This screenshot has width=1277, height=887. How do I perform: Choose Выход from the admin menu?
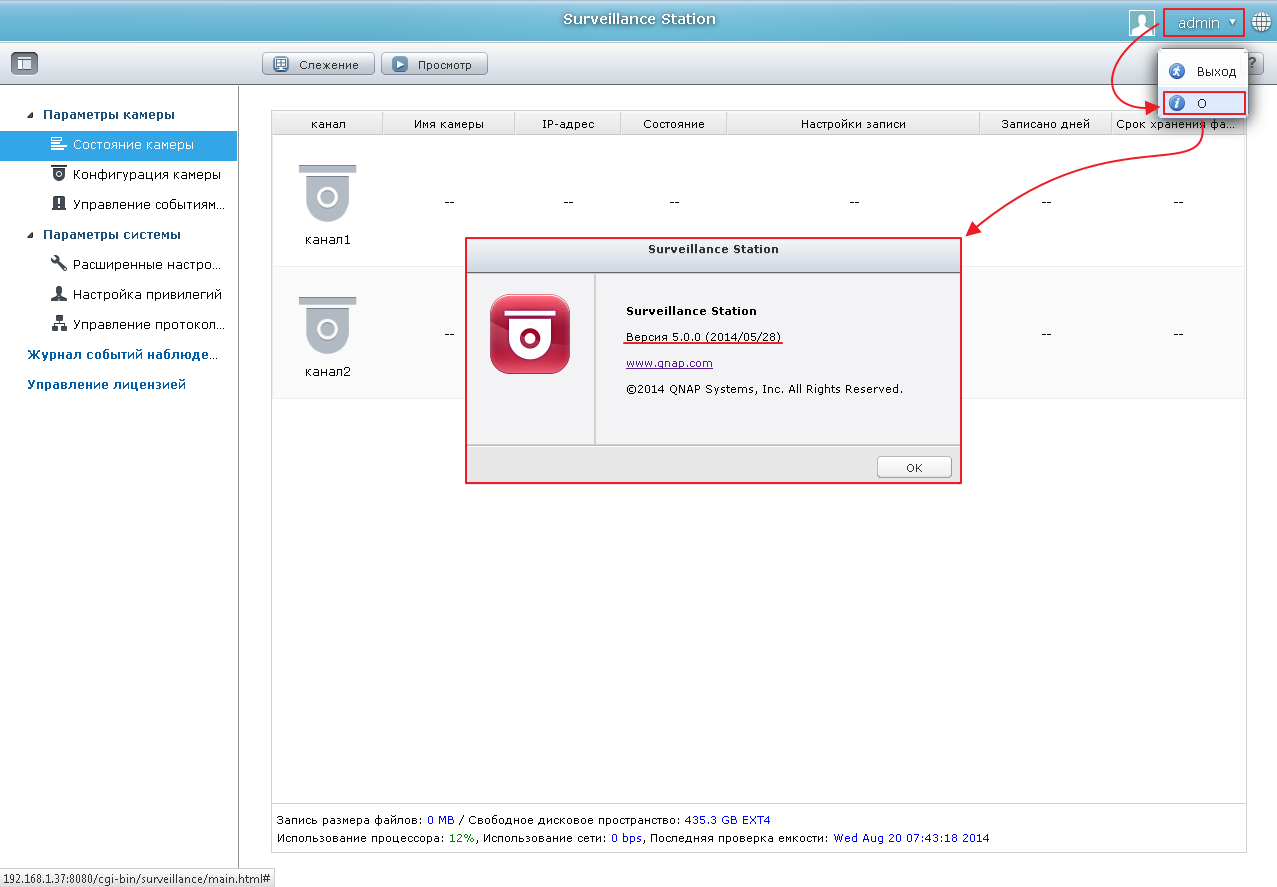click(x=1203, y=71)
